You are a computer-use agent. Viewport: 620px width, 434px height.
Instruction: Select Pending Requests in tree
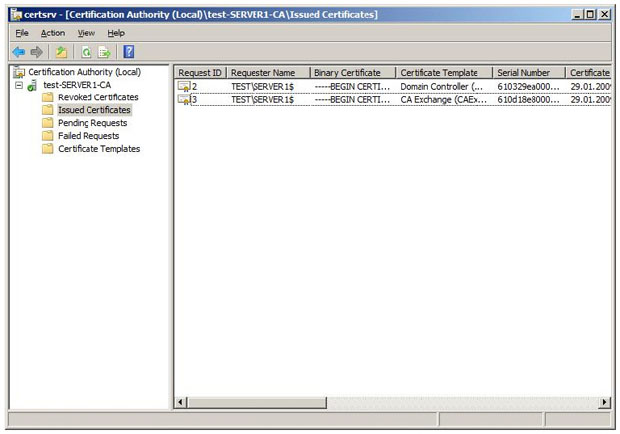pyautogui.click(x=93, y=123)
